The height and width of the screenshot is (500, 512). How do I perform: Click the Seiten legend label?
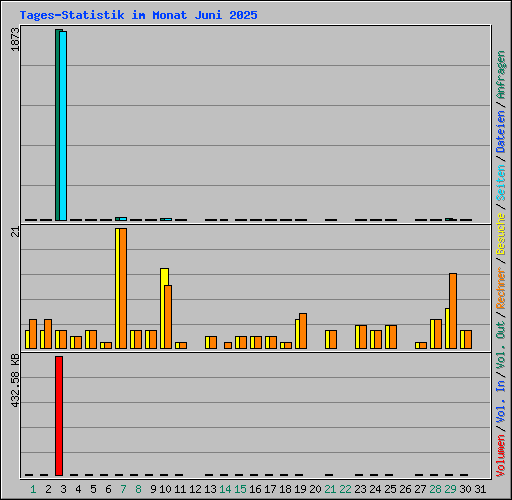501,183
